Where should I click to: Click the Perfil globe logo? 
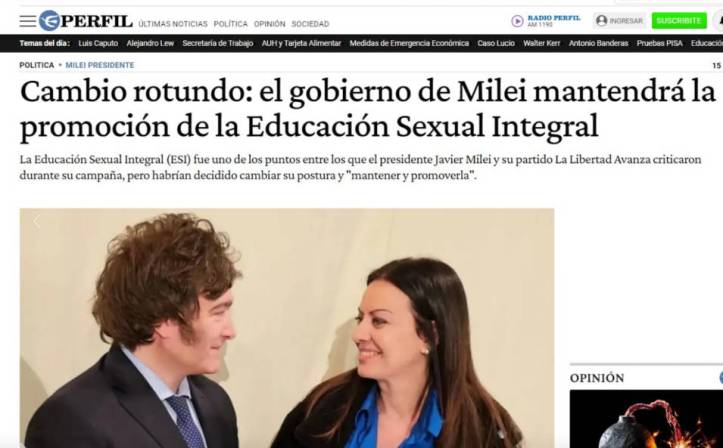49,21
